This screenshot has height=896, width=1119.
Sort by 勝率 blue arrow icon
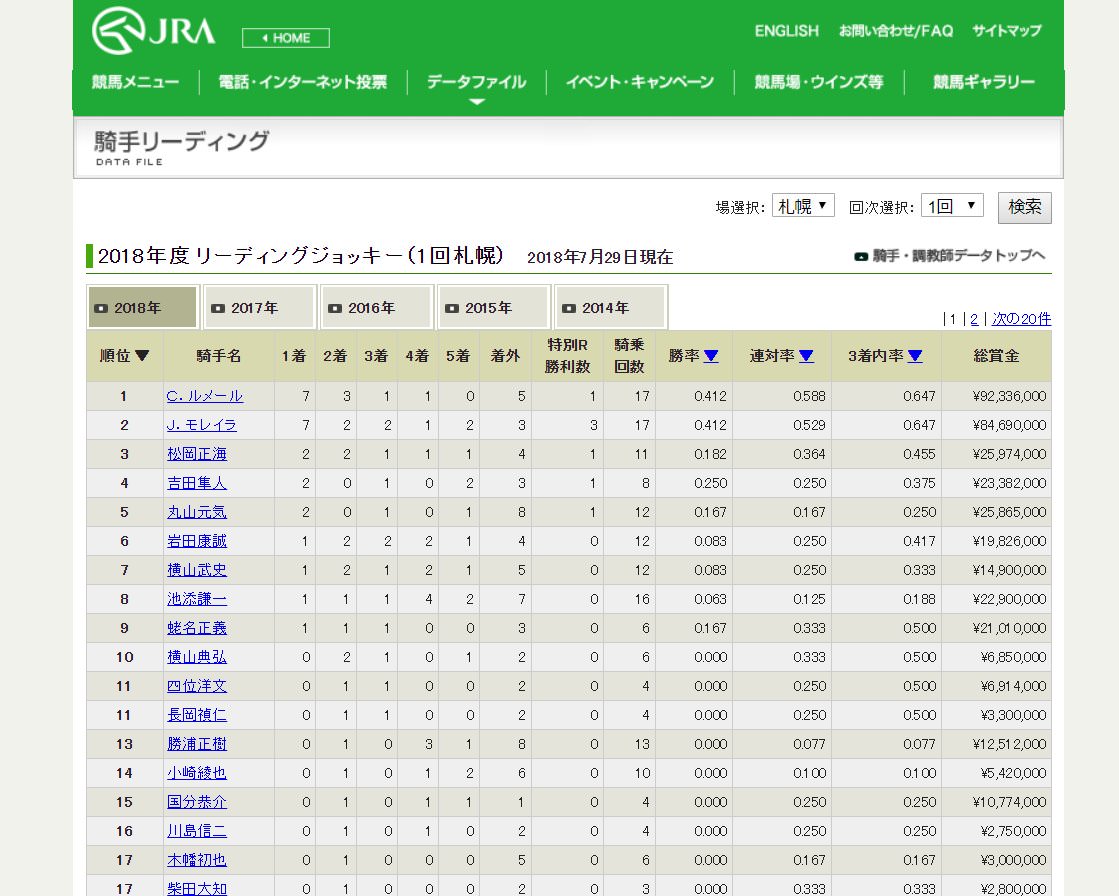[711, 355]
